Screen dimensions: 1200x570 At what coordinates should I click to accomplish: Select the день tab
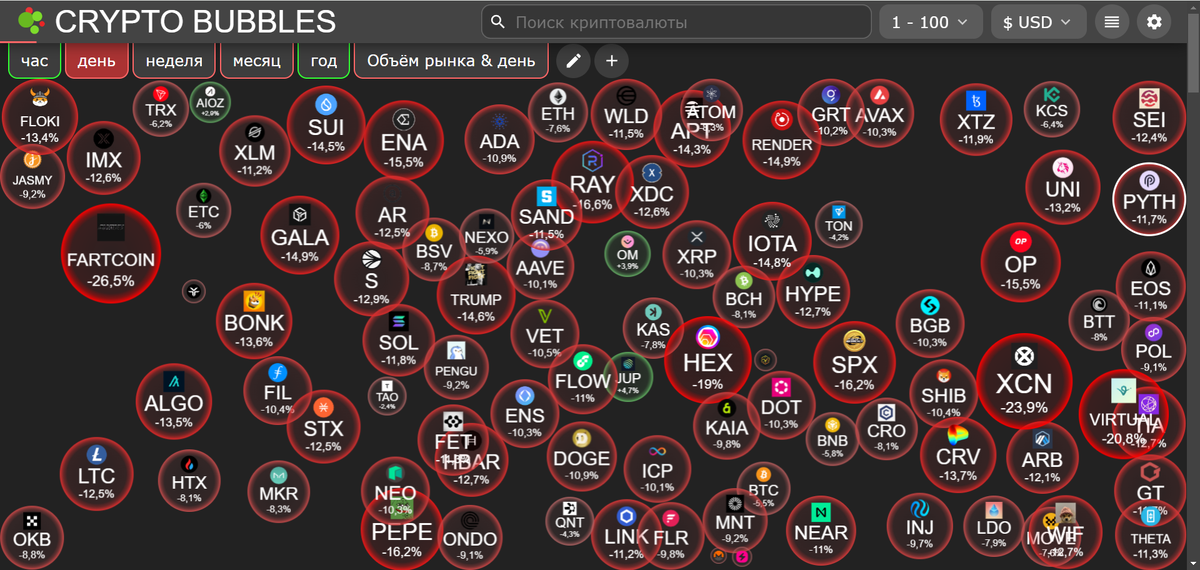click(x=96, y=61)
